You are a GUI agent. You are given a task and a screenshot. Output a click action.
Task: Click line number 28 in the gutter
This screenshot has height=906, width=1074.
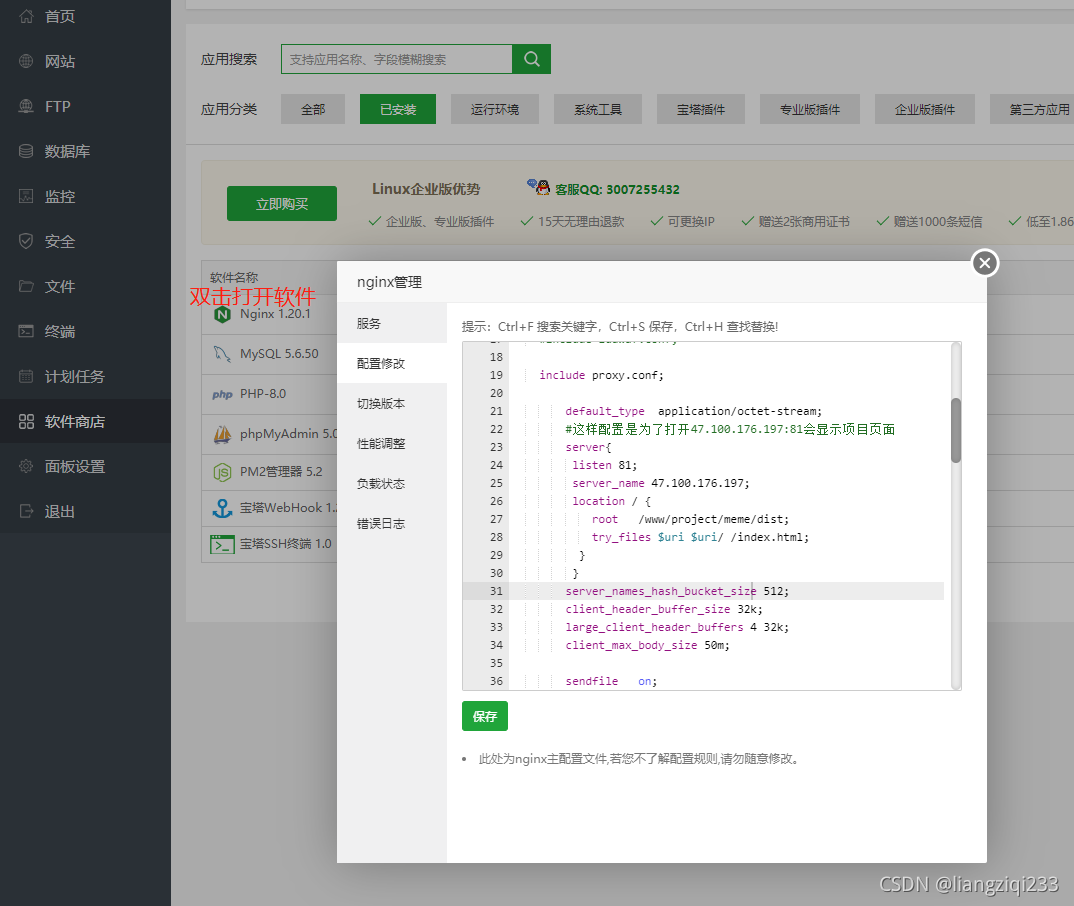[x=496, y=537]
